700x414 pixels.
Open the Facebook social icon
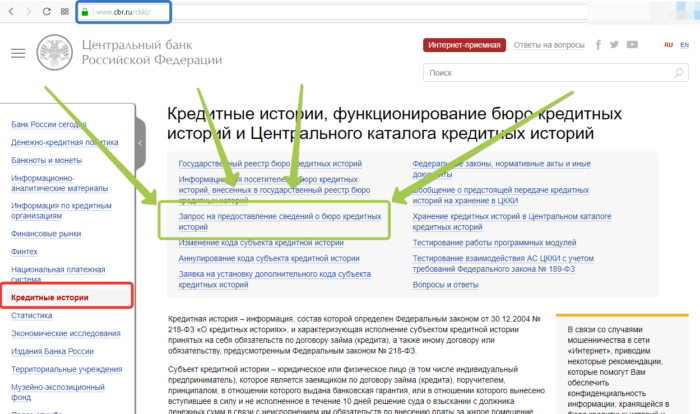(598, 45)
